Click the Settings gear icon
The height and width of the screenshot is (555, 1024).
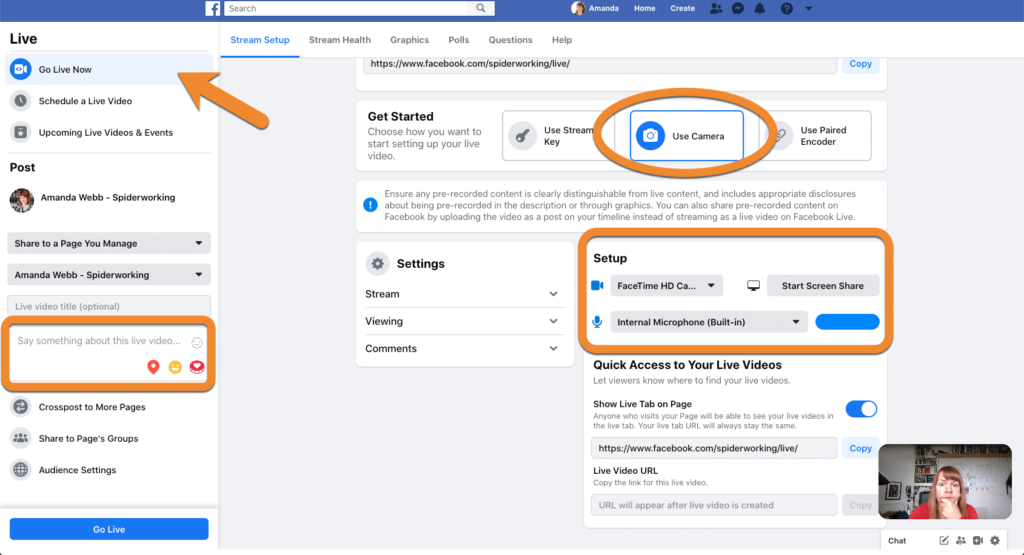(377, 263)
